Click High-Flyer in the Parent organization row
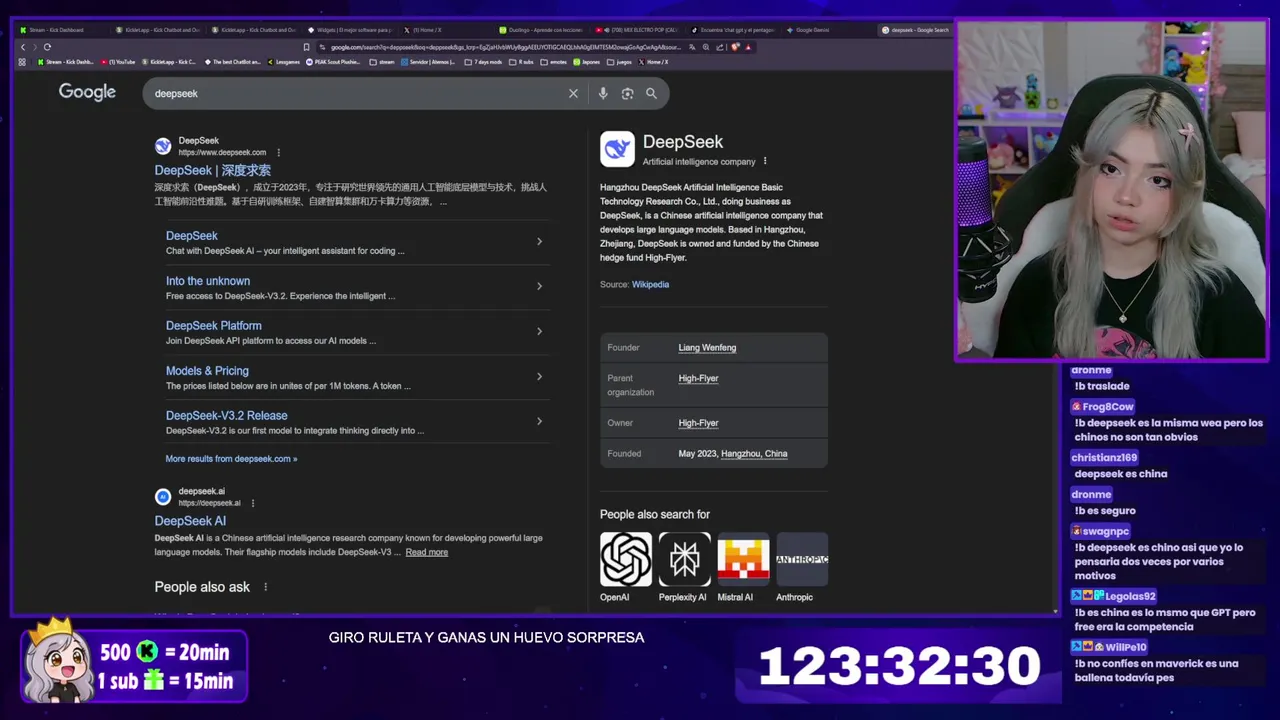 tap(698, 378)
